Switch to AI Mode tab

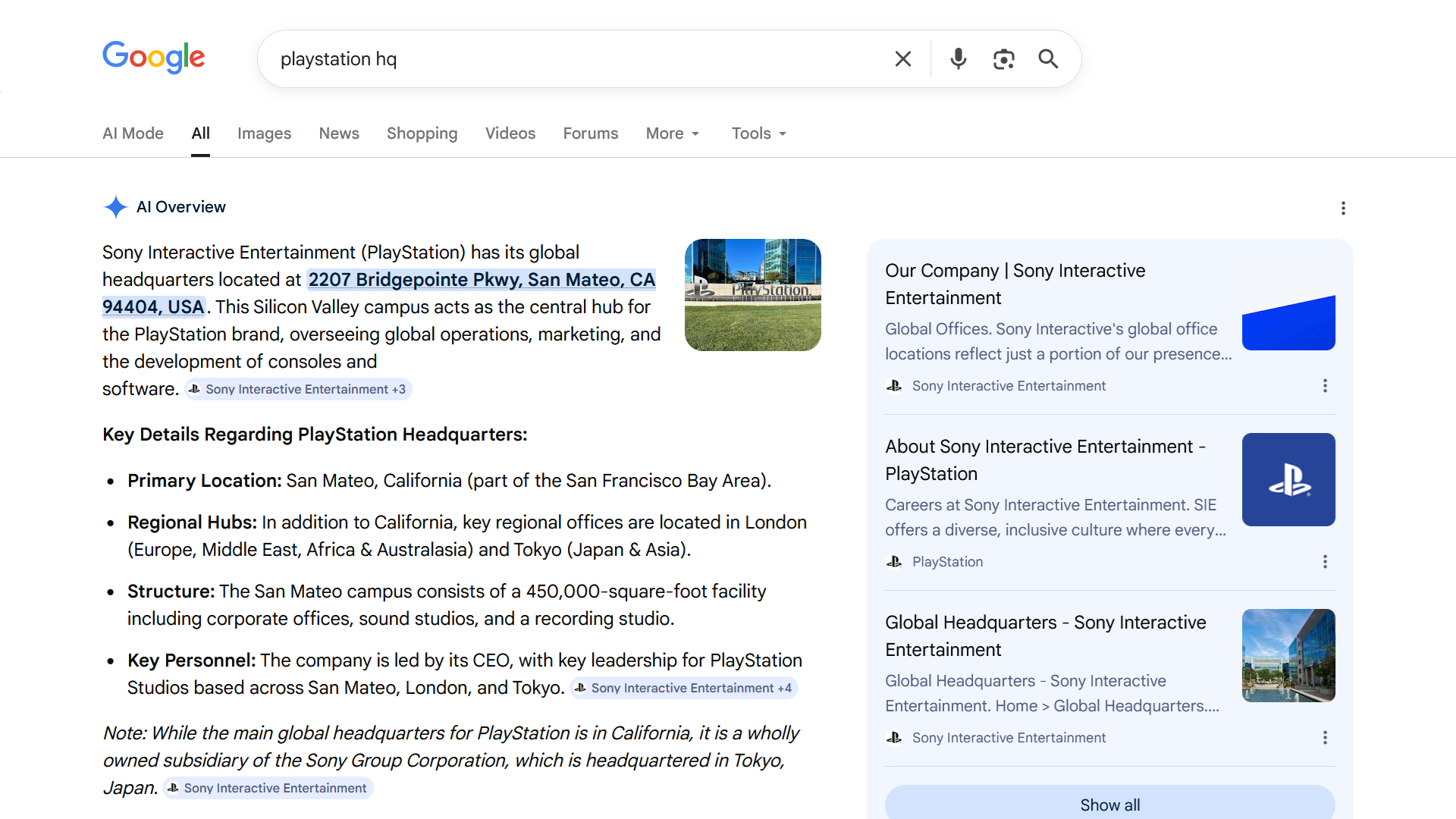(x=133, y=133)
